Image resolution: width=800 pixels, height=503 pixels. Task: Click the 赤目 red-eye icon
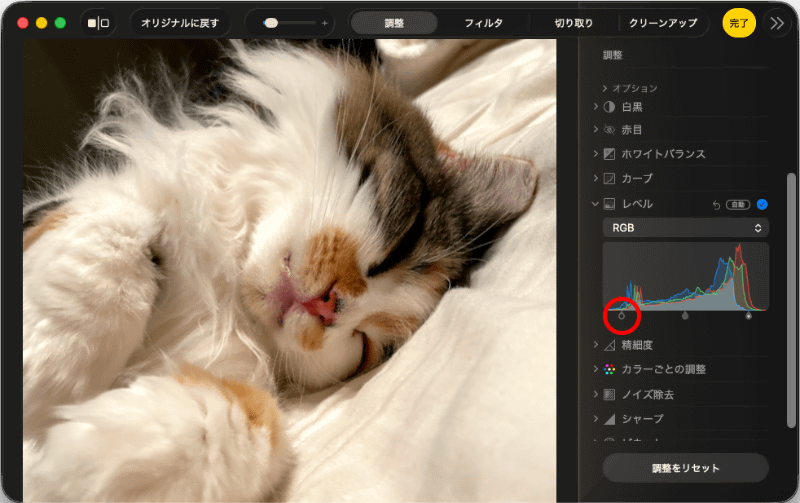coord(609,130)
